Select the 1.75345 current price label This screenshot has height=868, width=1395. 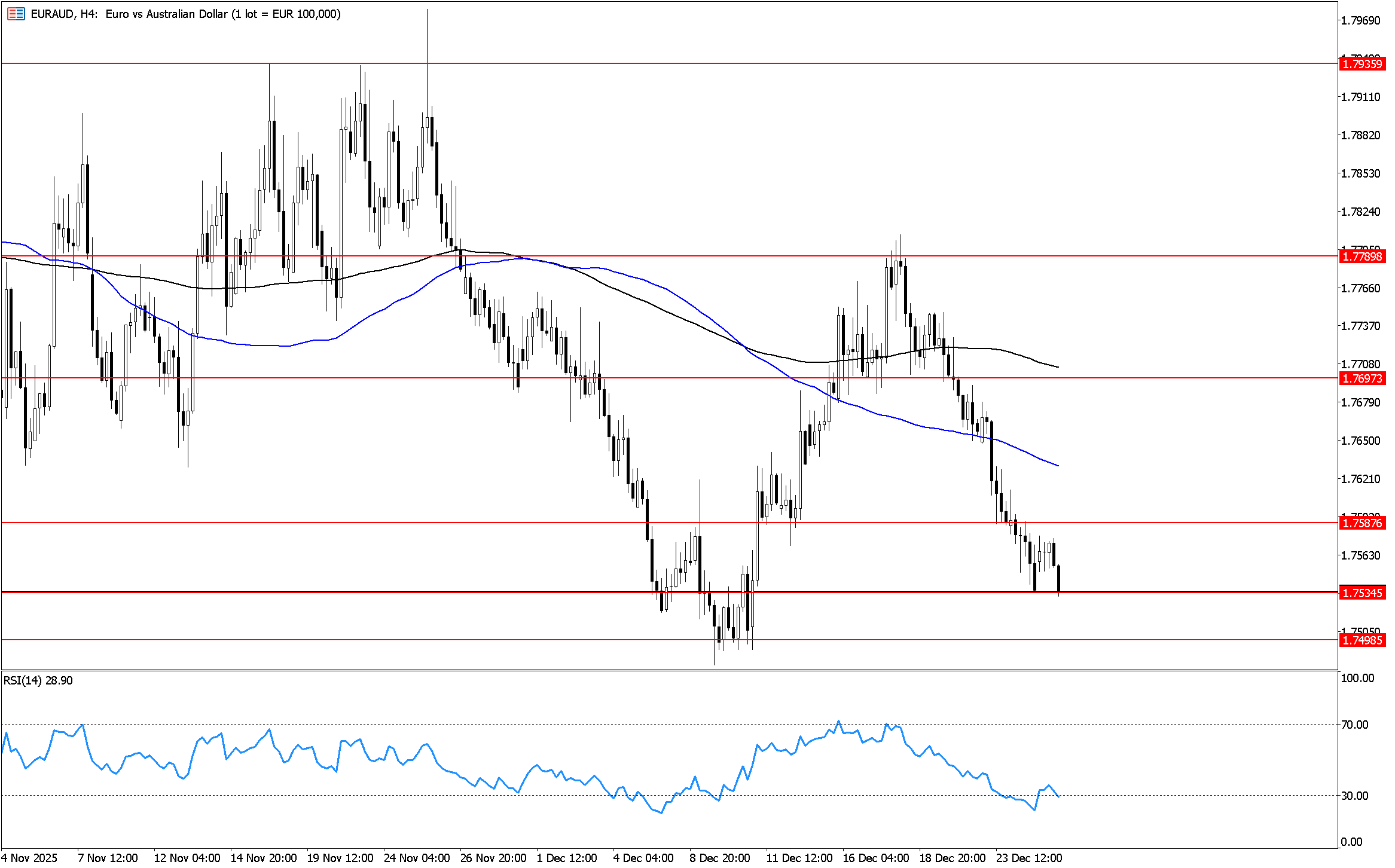(x=1362, y=593)
